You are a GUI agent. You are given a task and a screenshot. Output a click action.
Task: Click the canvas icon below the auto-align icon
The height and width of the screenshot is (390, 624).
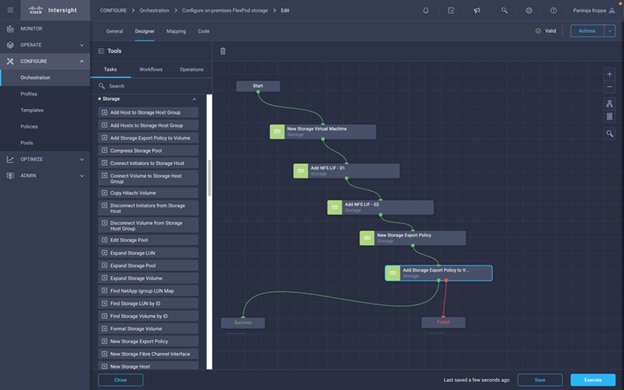tap(609, 116)
